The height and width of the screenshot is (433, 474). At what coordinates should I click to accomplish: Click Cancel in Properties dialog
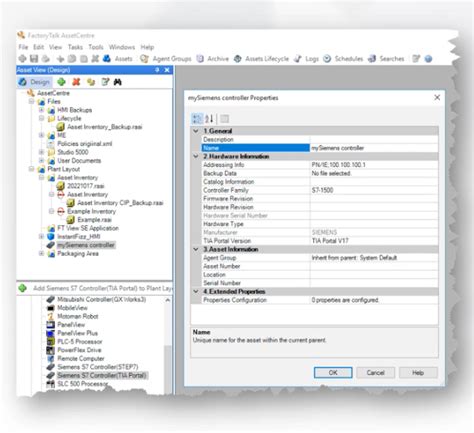coord(376,373)
